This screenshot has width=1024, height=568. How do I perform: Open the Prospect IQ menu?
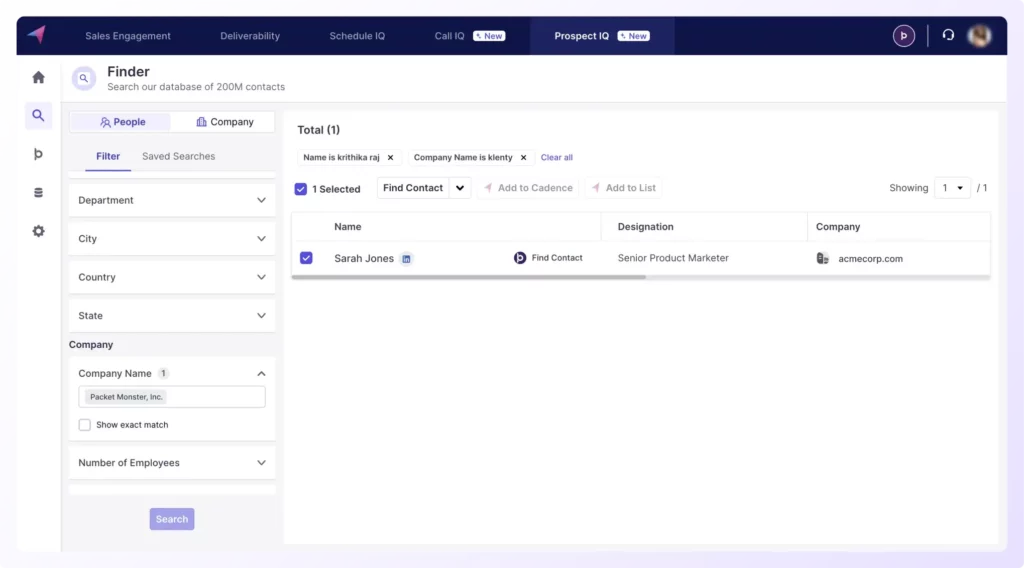pyautogui.click(x=601, y=36)
